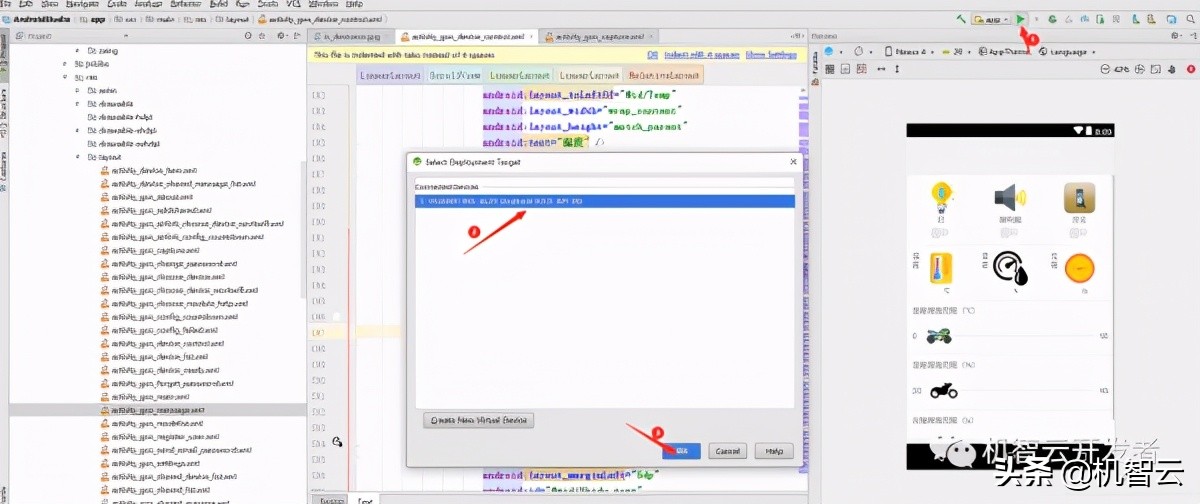
Task: Click the speaker icon in phone preview
Action: click(1009, 197)
